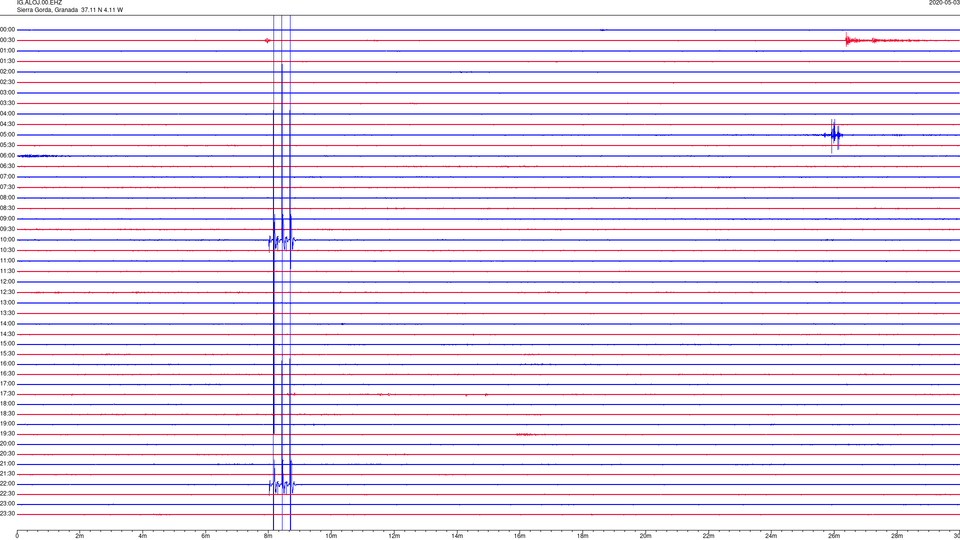The height and width of the screenshot is (540, 960).
Task: Click the 21:00 time label
Action: (7, 463)
